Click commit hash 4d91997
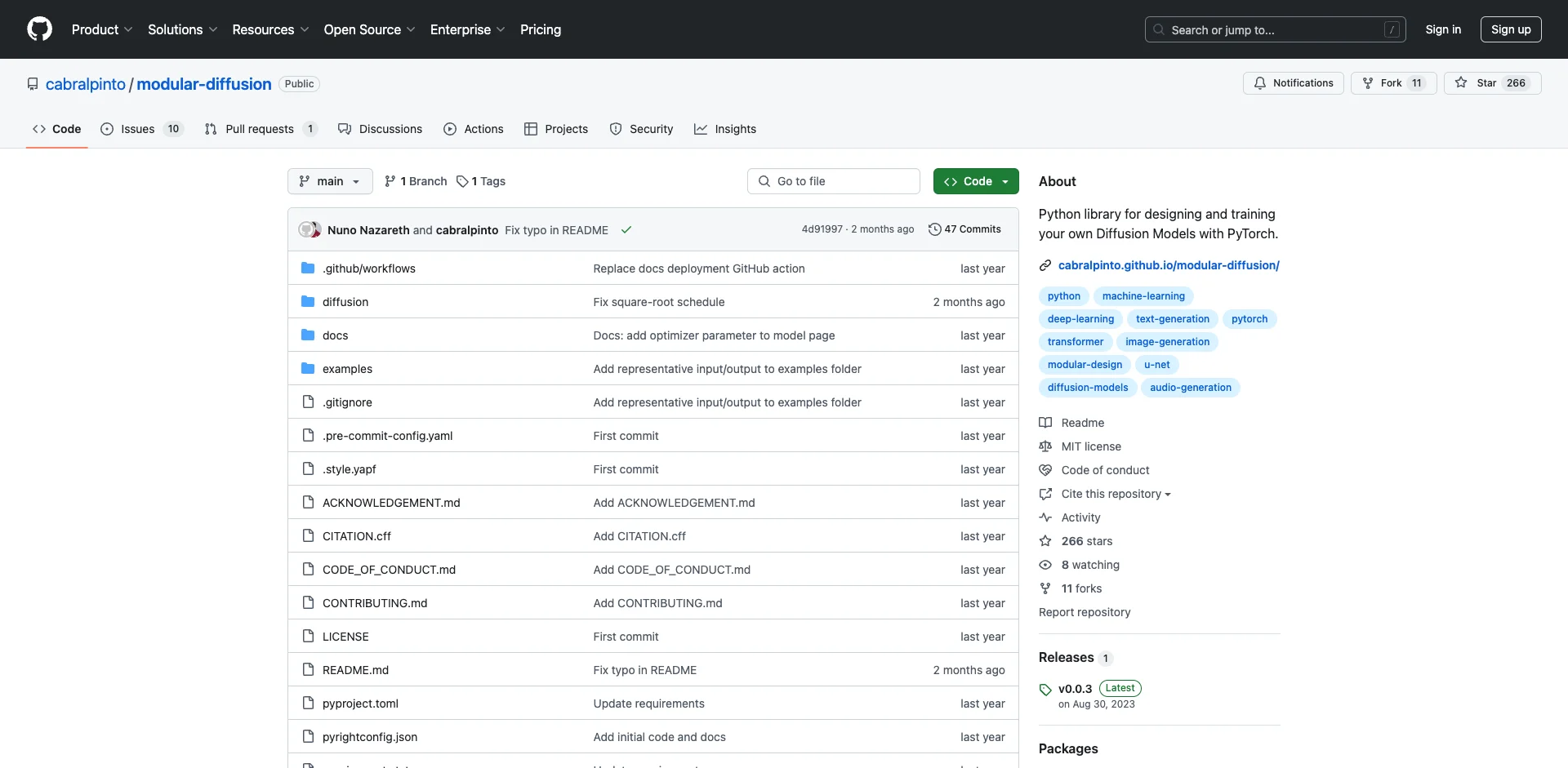Screen dimensions: 1568x768 [x=822, y=229]
